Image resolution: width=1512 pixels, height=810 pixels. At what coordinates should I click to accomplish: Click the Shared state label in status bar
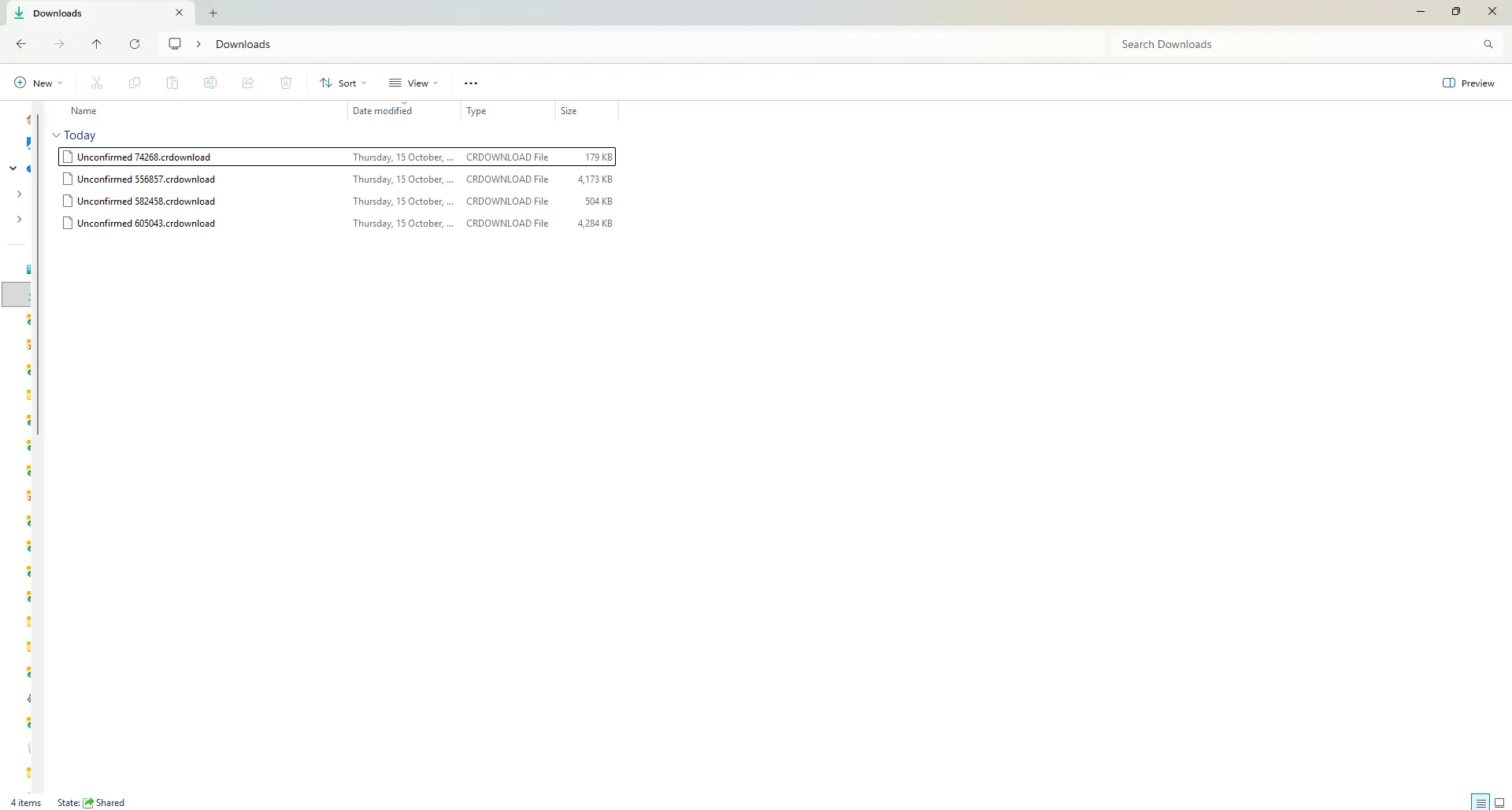[104, 803]
